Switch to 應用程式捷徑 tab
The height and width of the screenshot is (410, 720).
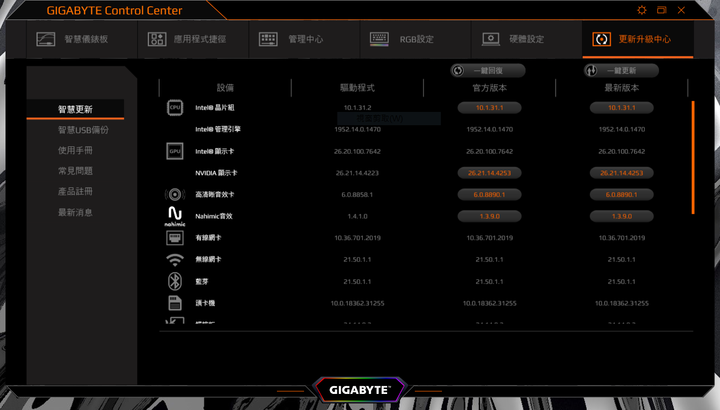[x=193, y=39]
